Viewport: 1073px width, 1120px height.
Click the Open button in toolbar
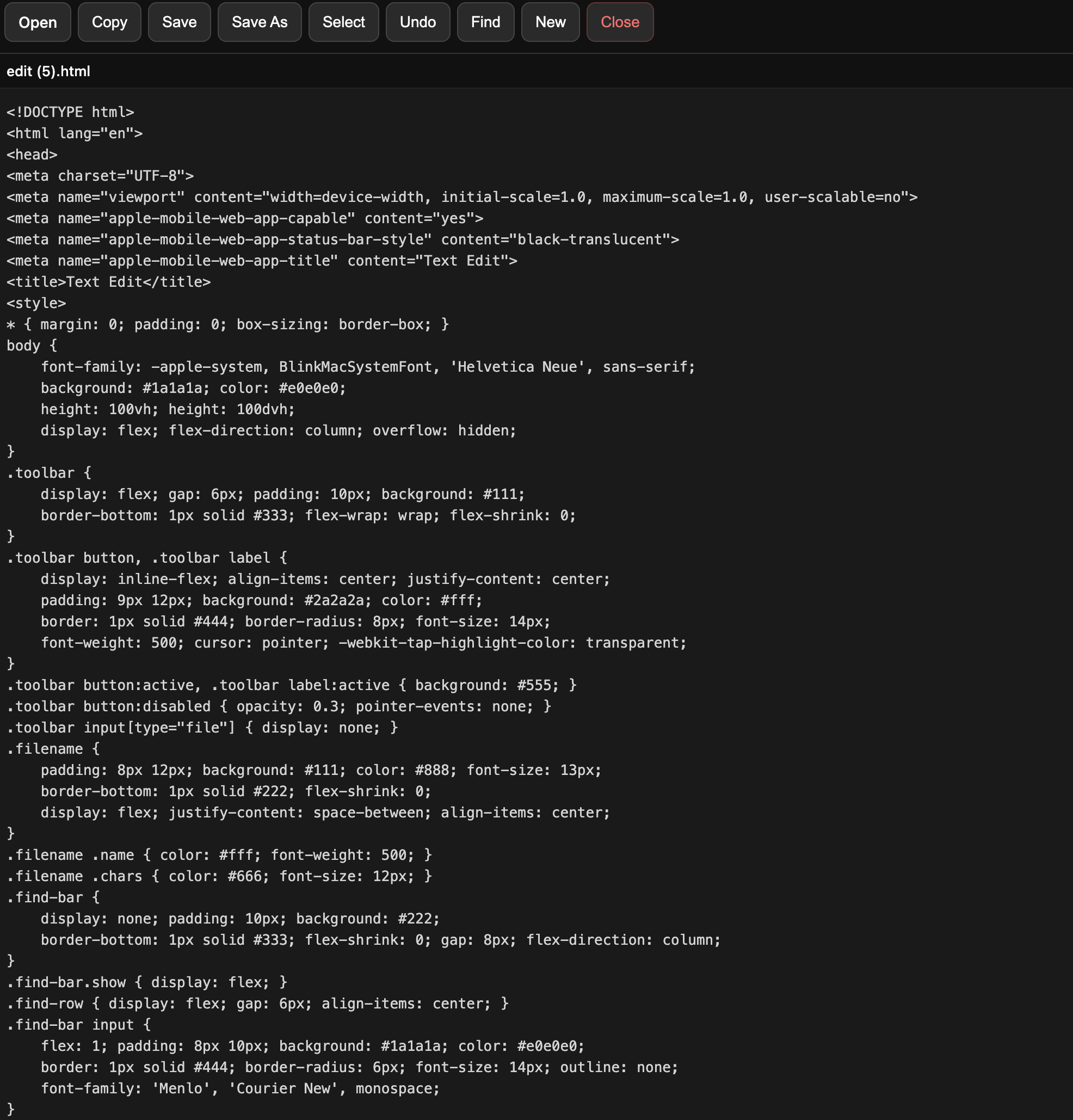point(38,22)
